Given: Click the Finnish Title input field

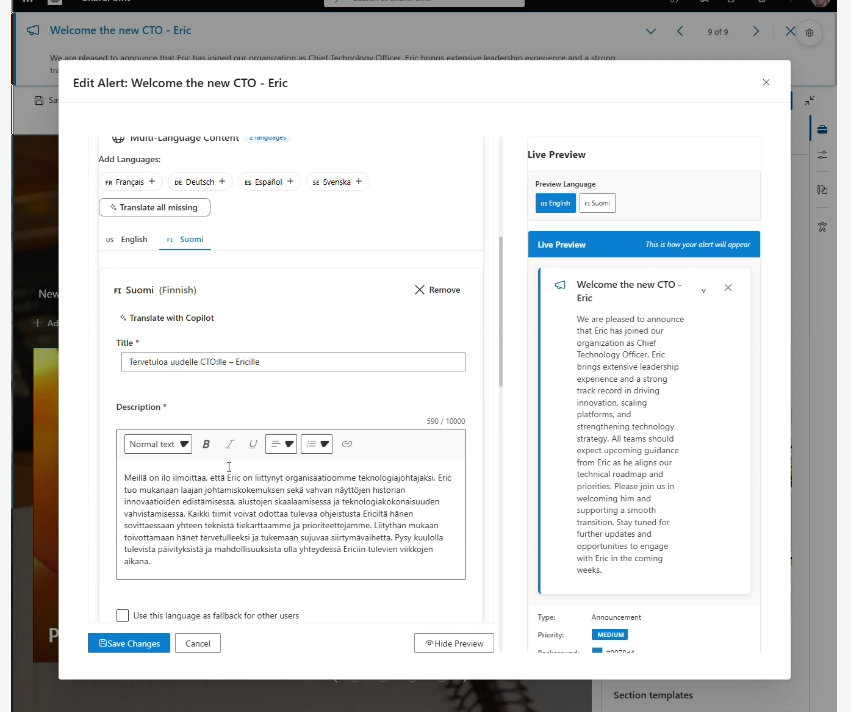Looking at the screenshot, I should point(291,362).
